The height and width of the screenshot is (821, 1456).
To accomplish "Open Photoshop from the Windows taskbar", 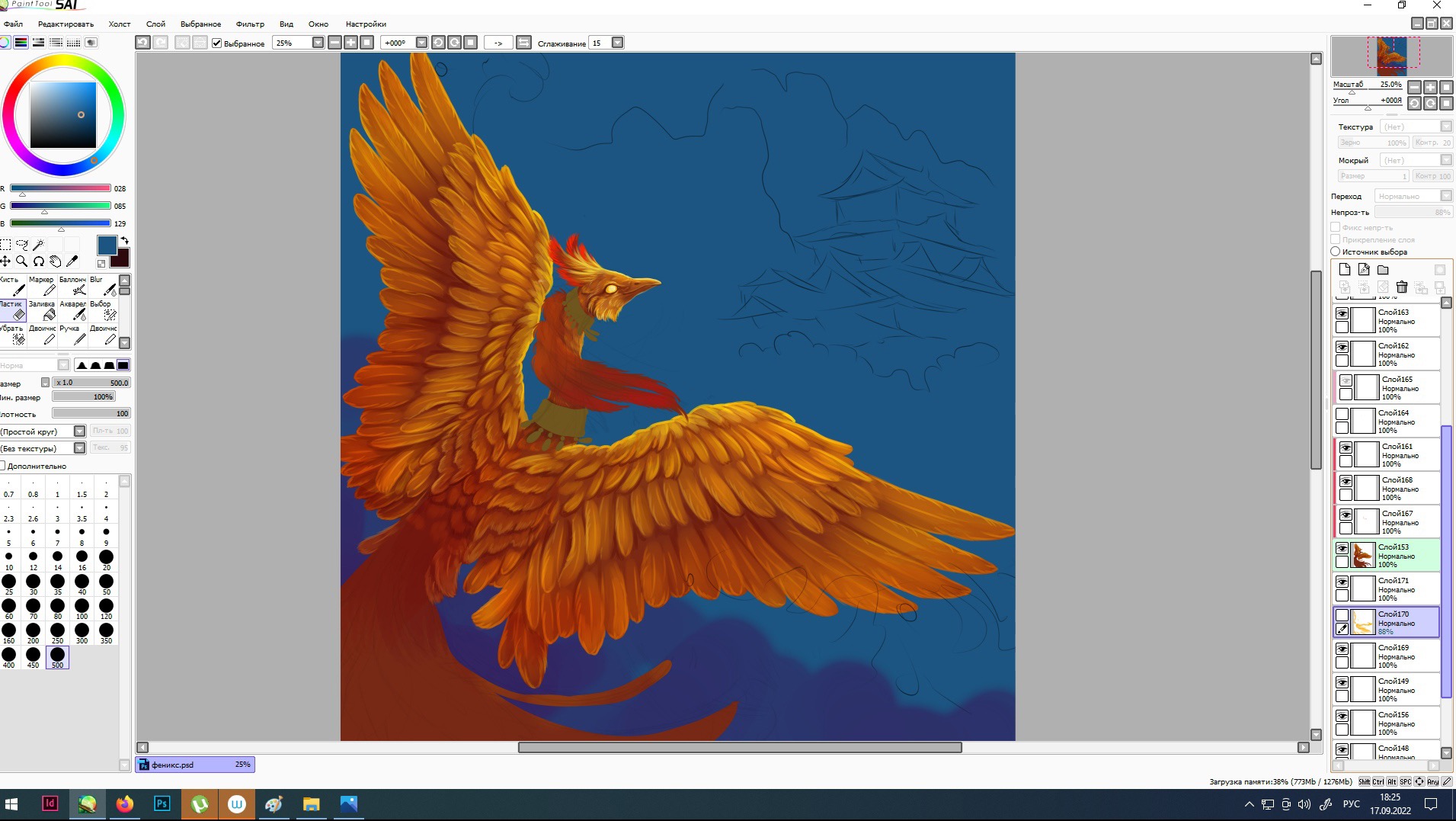I will 162,803.
